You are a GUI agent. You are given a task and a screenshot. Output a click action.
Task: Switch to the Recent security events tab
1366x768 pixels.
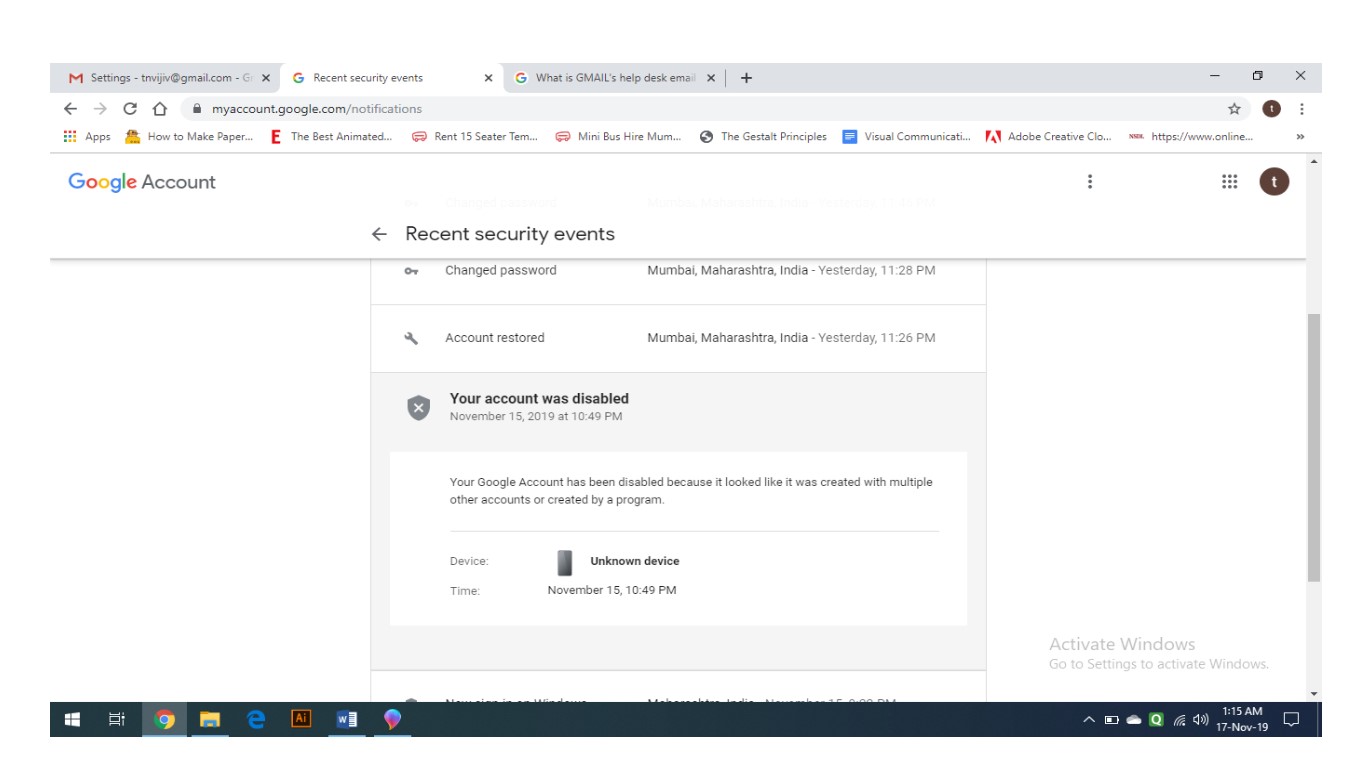(392, 78)
